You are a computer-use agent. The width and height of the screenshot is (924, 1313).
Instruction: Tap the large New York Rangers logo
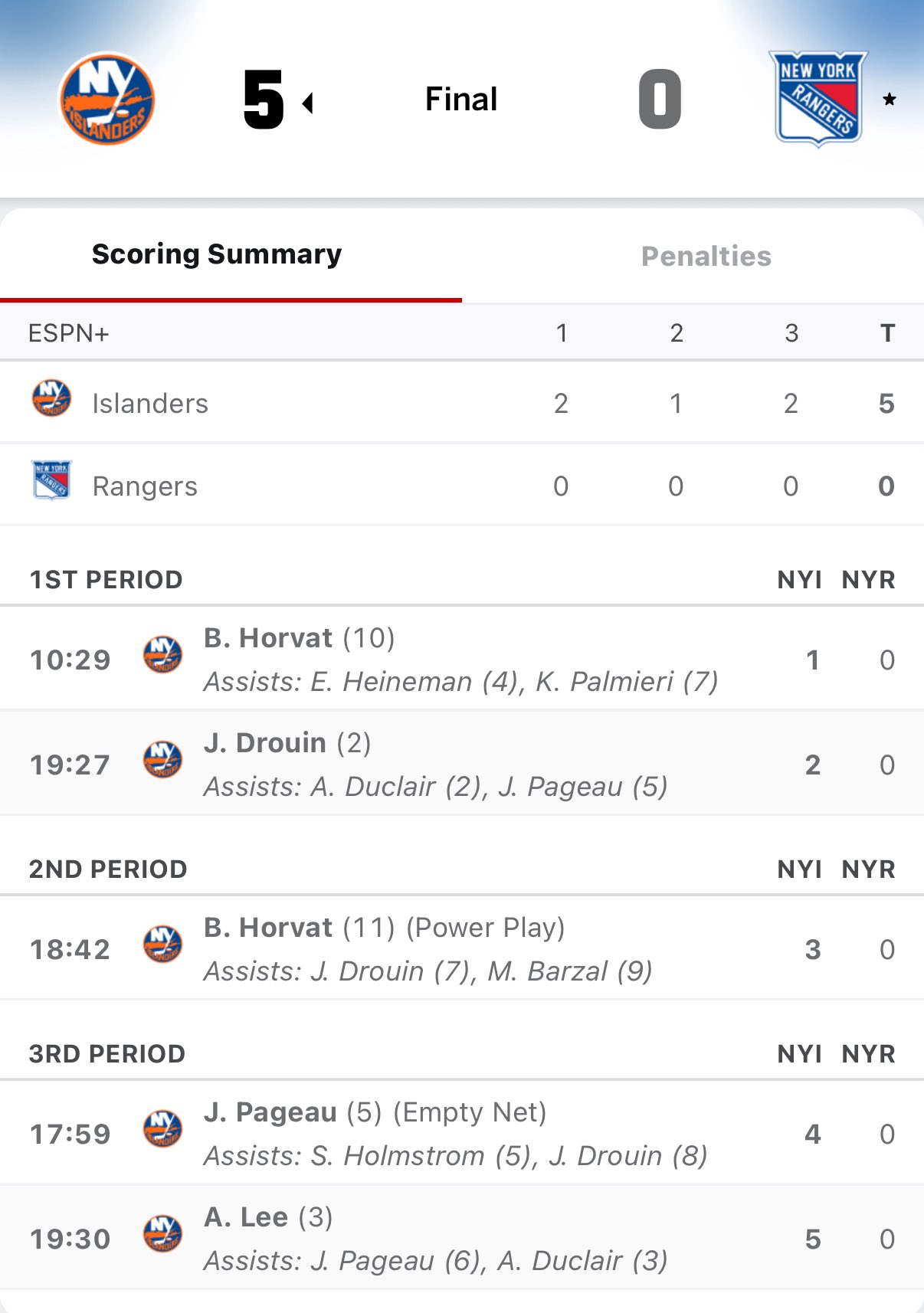[818, 99]
